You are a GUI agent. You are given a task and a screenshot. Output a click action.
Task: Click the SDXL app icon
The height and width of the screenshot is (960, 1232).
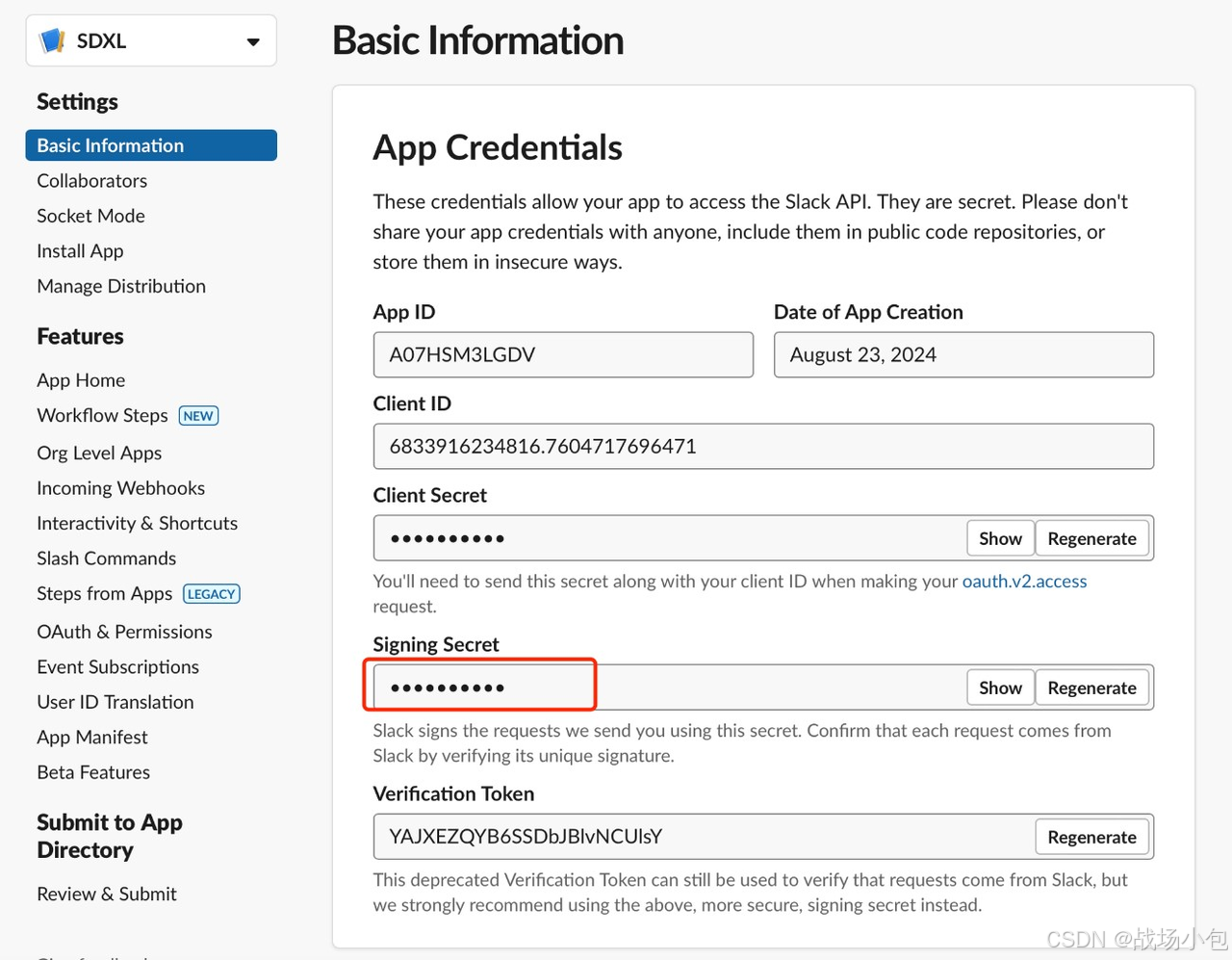pos(51,41)
